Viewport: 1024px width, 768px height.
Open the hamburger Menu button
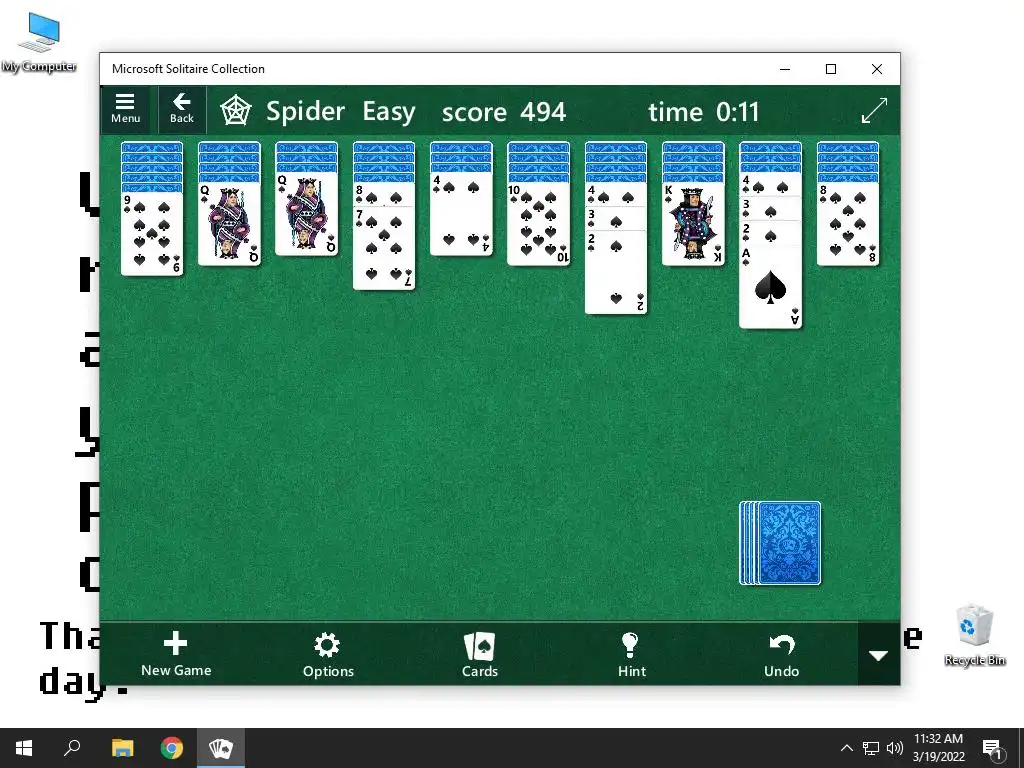(125, 109)
